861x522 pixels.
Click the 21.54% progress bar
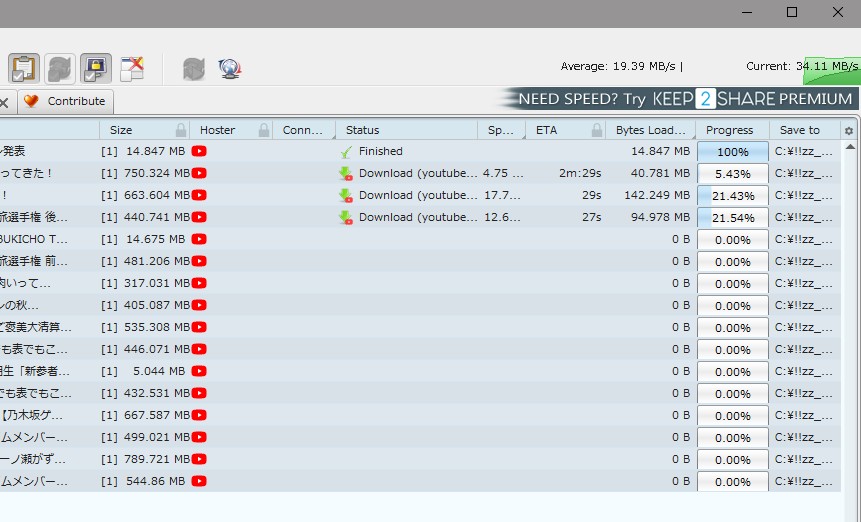(733, 217)
